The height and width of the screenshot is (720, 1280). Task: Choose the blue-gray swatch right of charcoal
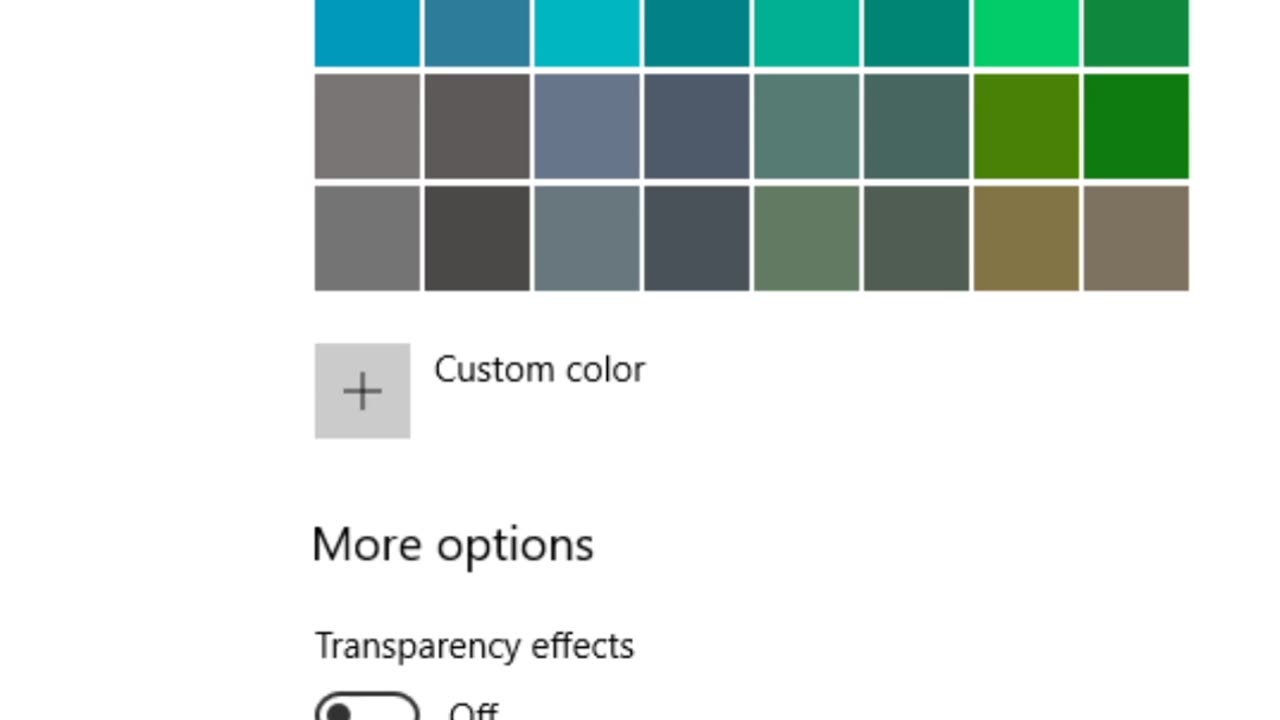click(587, 238)
